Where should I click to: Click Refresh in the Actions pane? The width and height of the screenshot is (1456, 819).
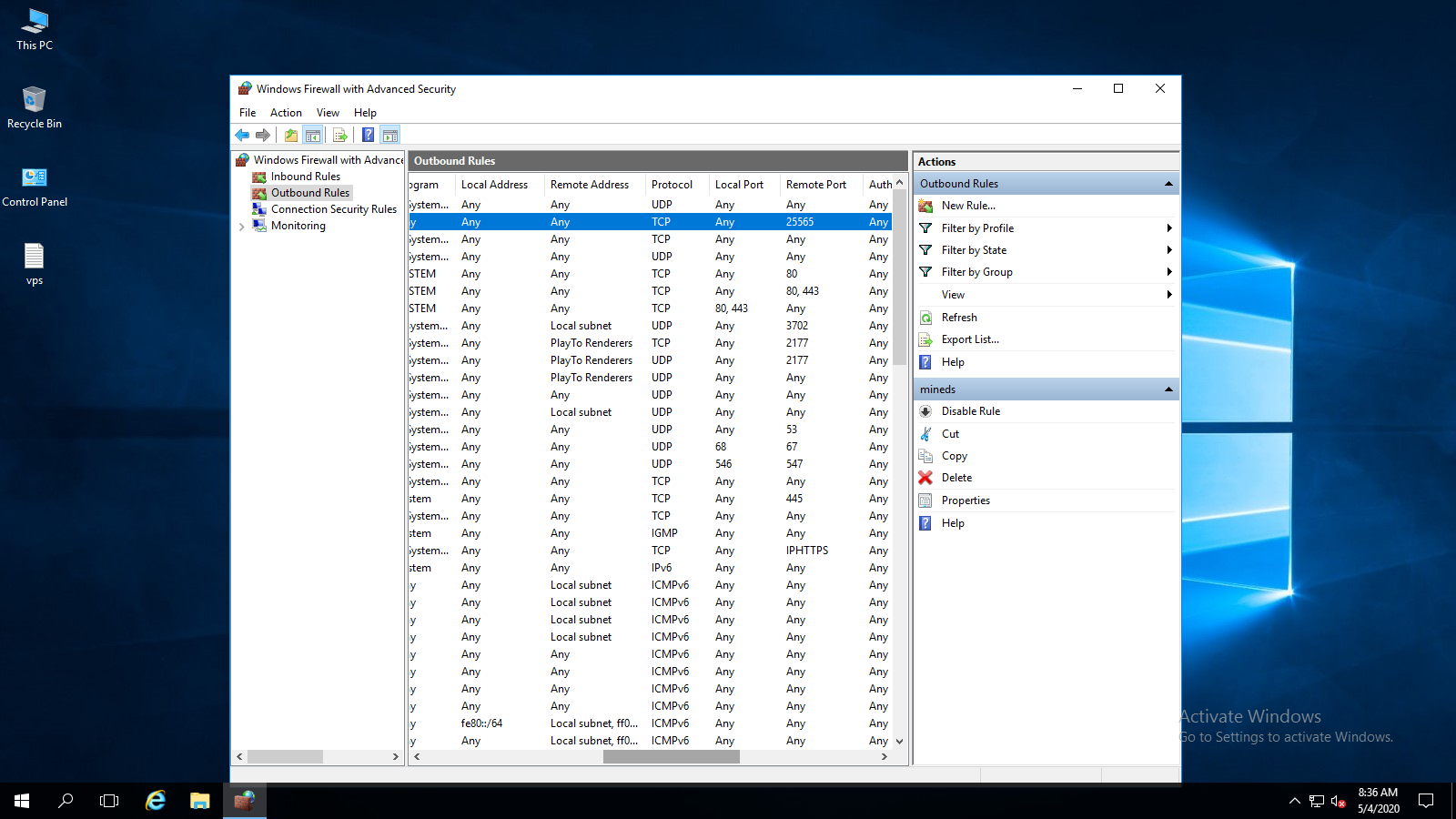click(959, 318)
